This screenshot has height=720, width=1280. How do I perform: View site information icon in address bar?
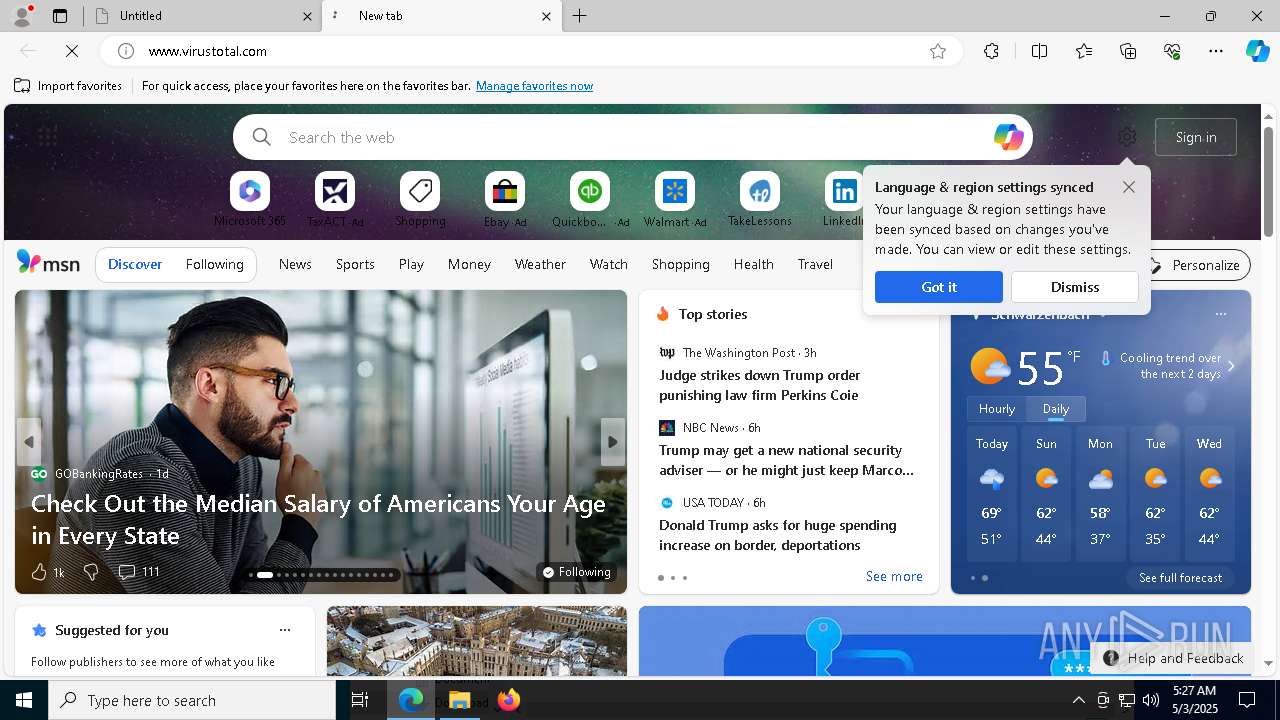click(x=125, y=51)
